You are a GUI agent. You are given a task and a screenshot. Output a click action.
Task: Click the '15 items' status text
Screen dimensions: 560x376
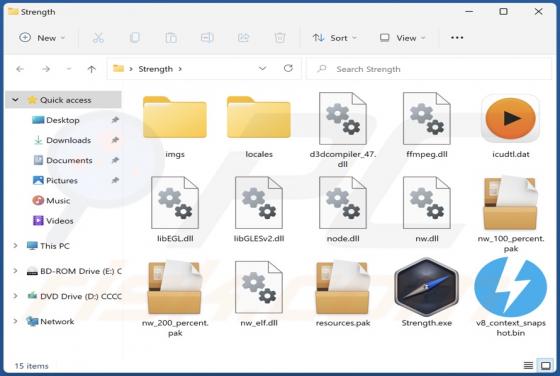(x=31, y=366)
